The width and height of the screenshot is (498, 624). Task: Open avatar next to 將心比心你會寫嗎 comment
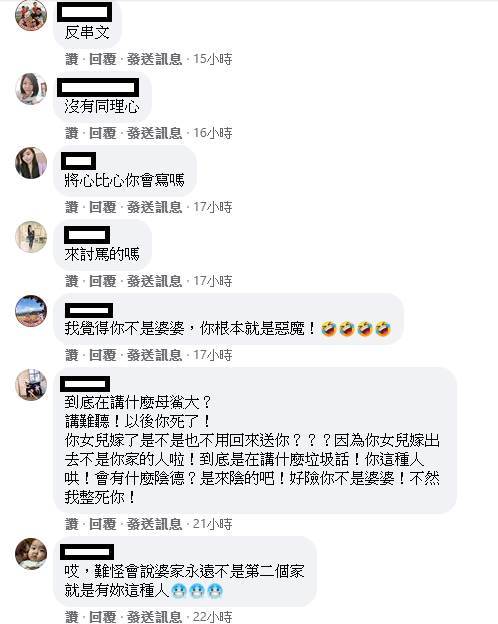[31, 163]
